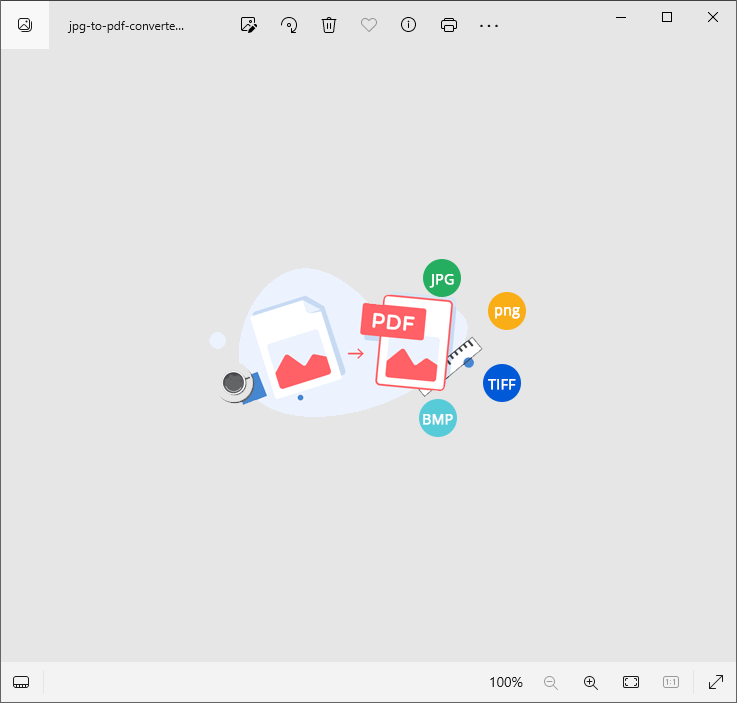Open the Photos gallery home icon
The image size is (737, 703).
(24, 25)
